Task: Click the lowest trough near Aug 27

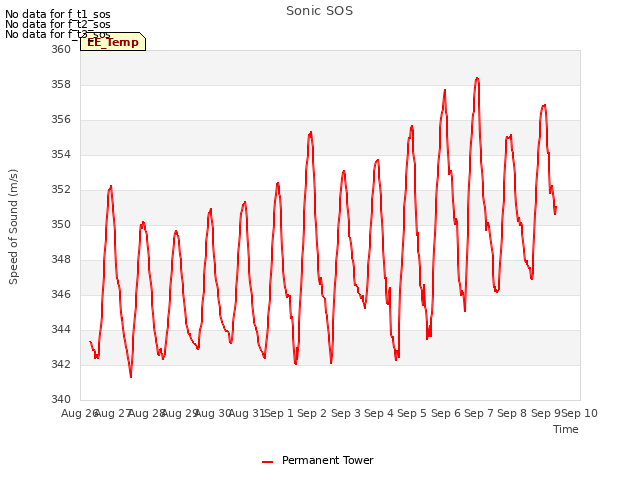Action: pyautogui.click(x=131, y=376)
